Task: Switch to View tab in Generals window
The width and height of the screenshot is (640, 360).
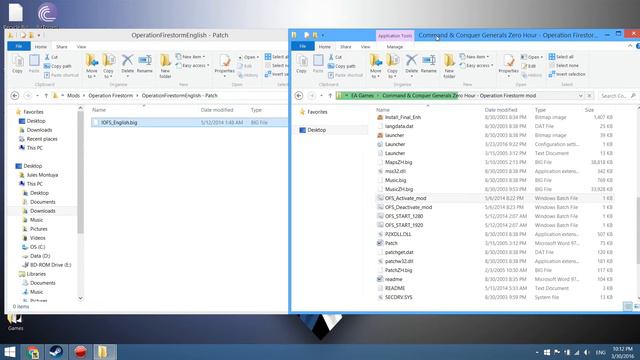Action: click(365, 47)
